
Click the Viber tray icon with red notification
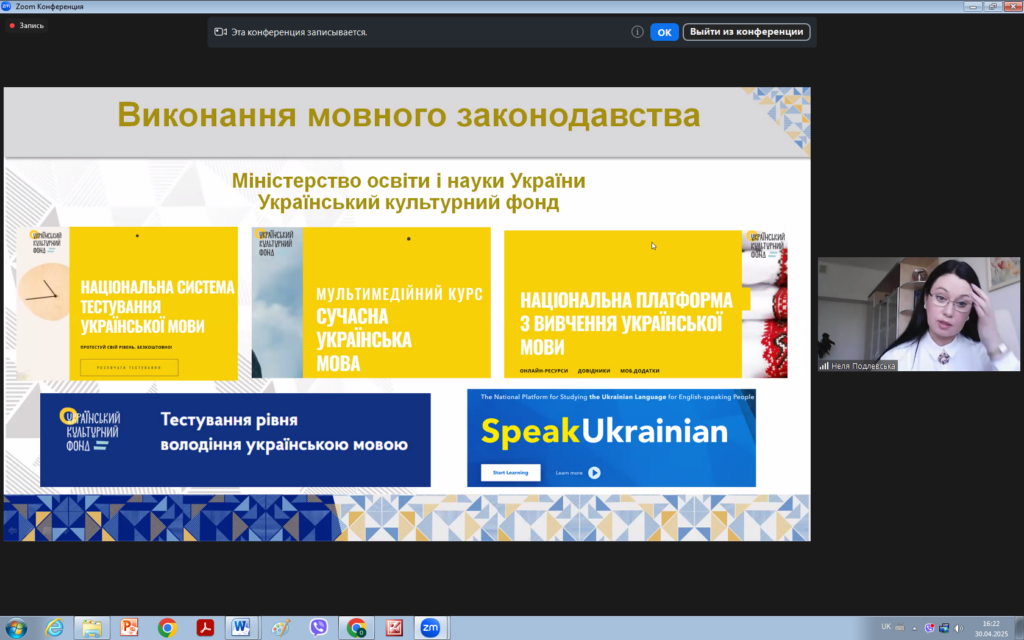coord(929,628)
